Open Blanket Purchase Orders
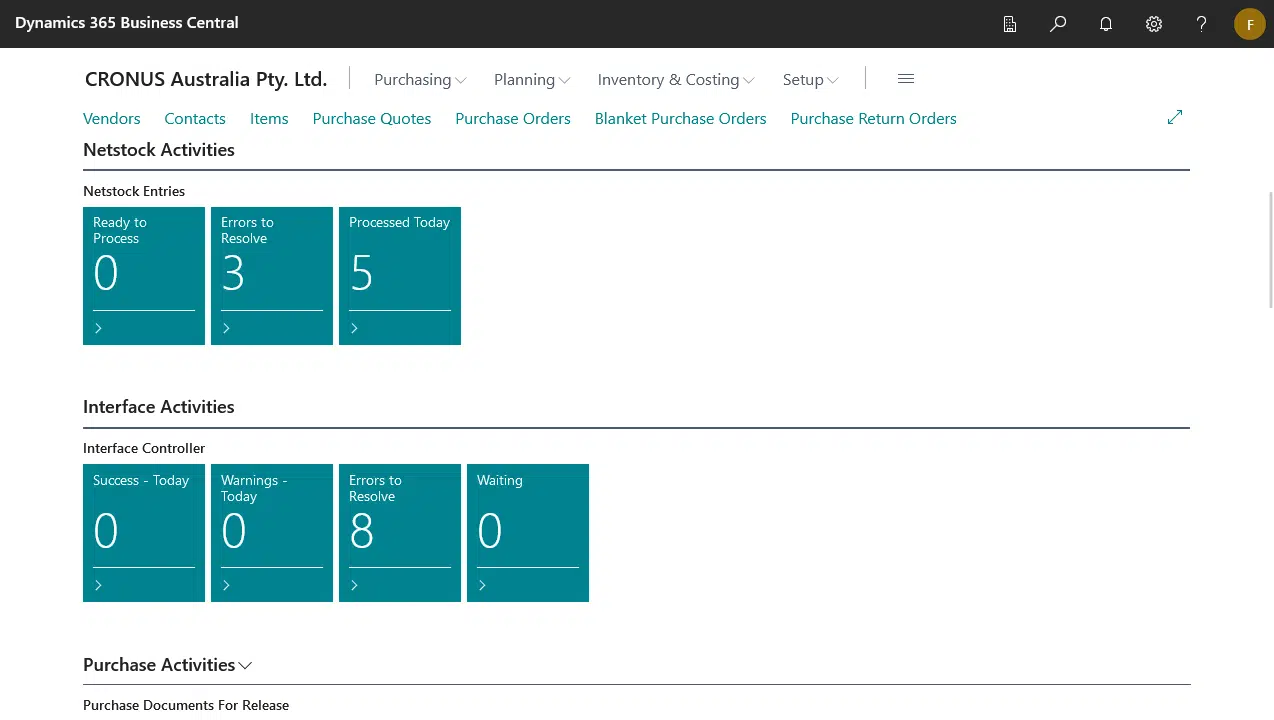The height and width of the screenshot is (720, 1274). click(x=681, y=118)
